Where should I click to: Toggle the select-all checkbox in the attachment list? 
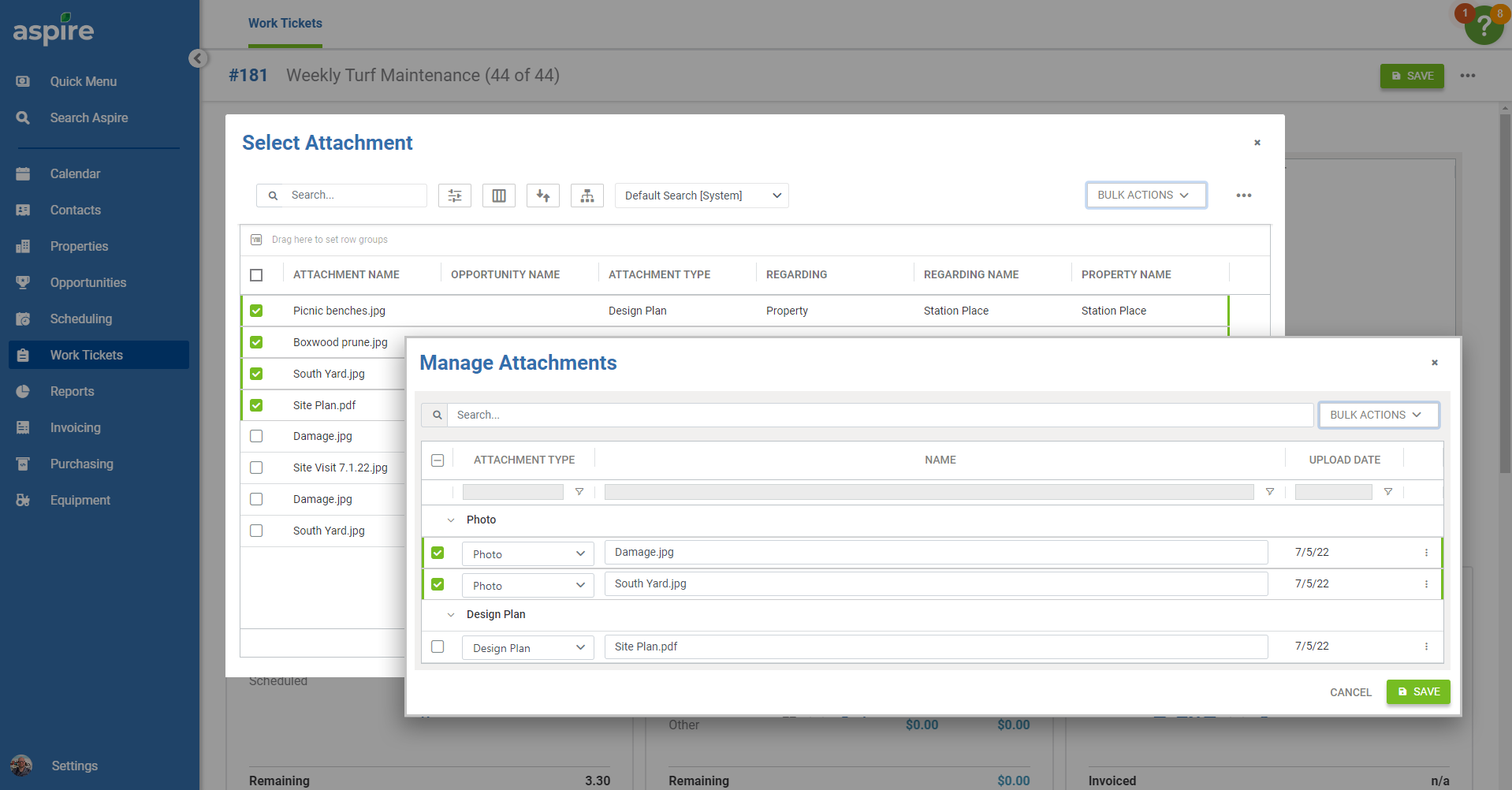coord(438,460)
